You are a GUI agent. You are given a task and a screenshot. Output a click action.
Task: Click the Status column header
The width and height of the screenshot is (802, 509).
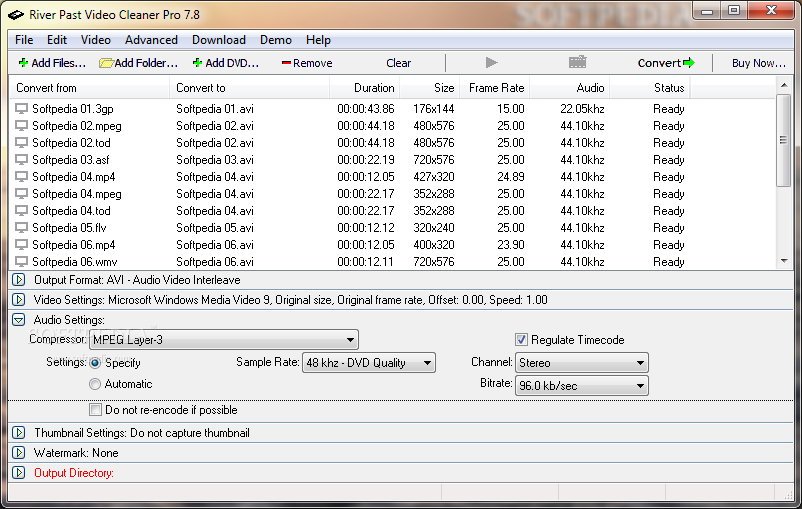coord(650,88)
